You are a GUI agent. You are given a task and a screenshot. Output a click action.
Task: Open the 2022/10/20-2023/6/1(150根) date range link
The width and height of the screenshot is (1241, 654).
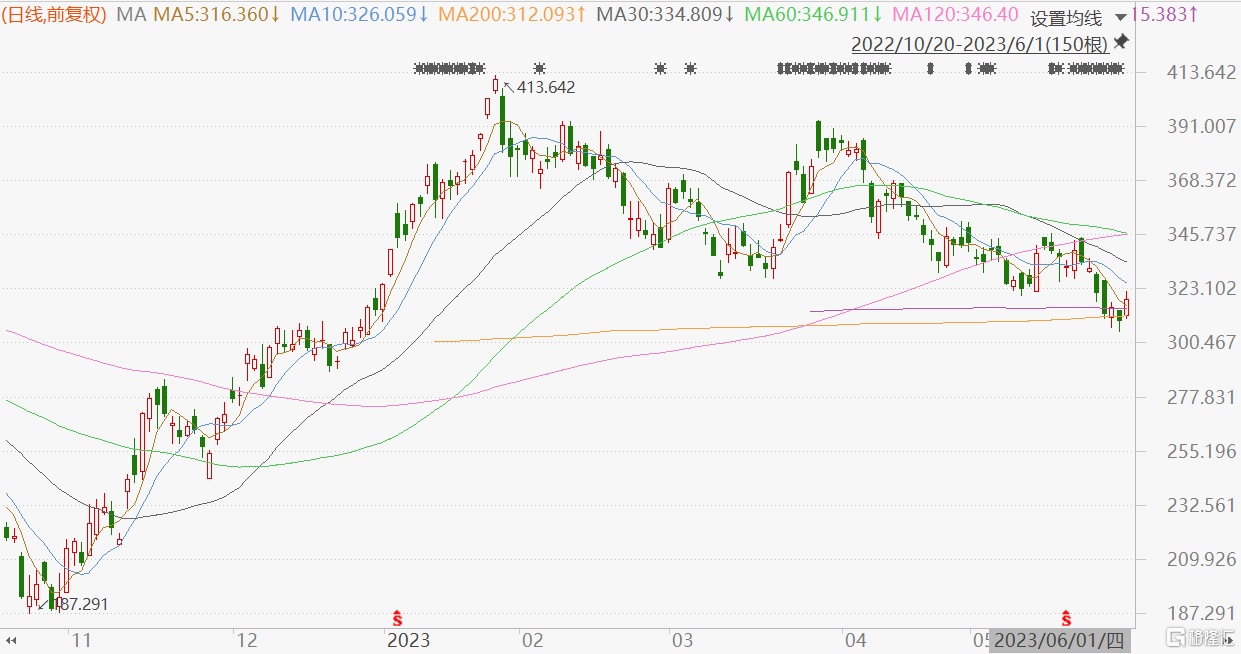[x=979, y=45]
